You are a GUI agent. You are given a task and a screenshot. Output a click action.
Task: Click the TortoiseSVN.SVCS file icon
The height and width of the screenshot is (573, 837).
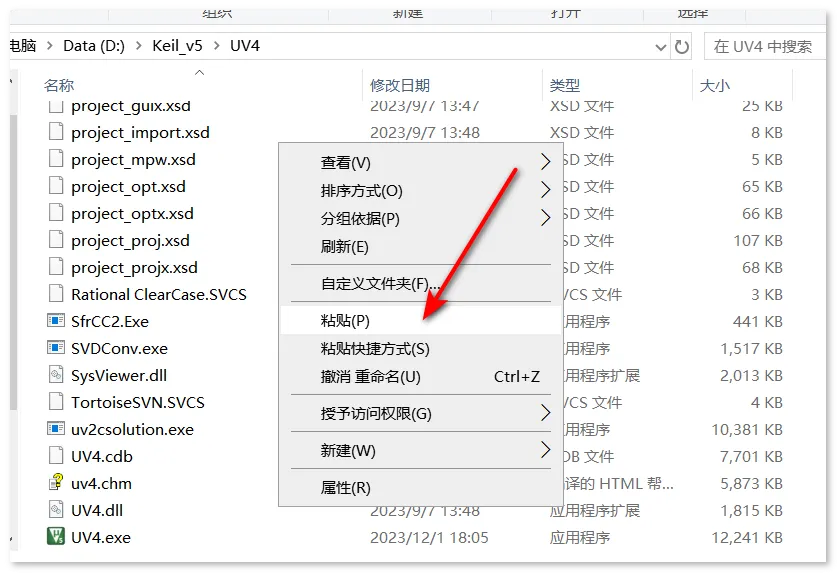coord(56,402)
